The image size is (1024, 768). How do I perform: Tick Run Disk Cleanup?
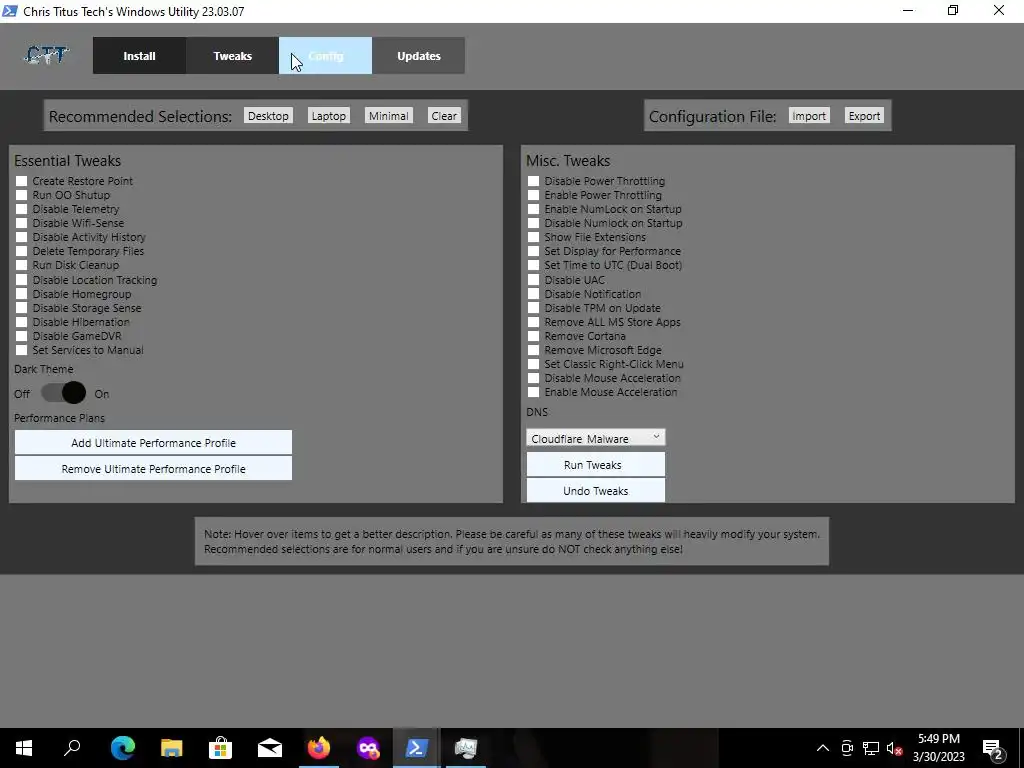click(22, 265)
